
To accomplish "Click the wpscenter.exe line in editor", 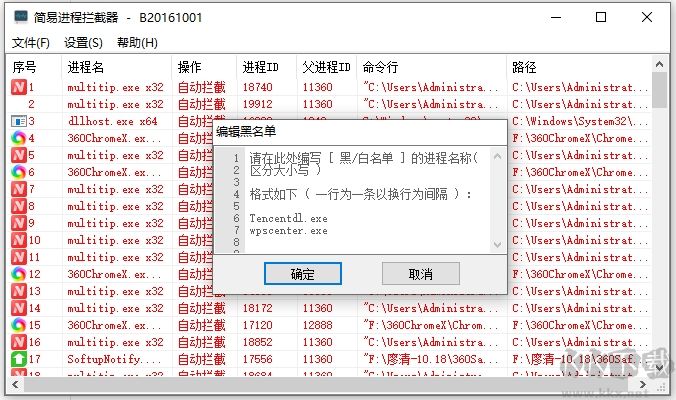I will [x=288, y=231].
